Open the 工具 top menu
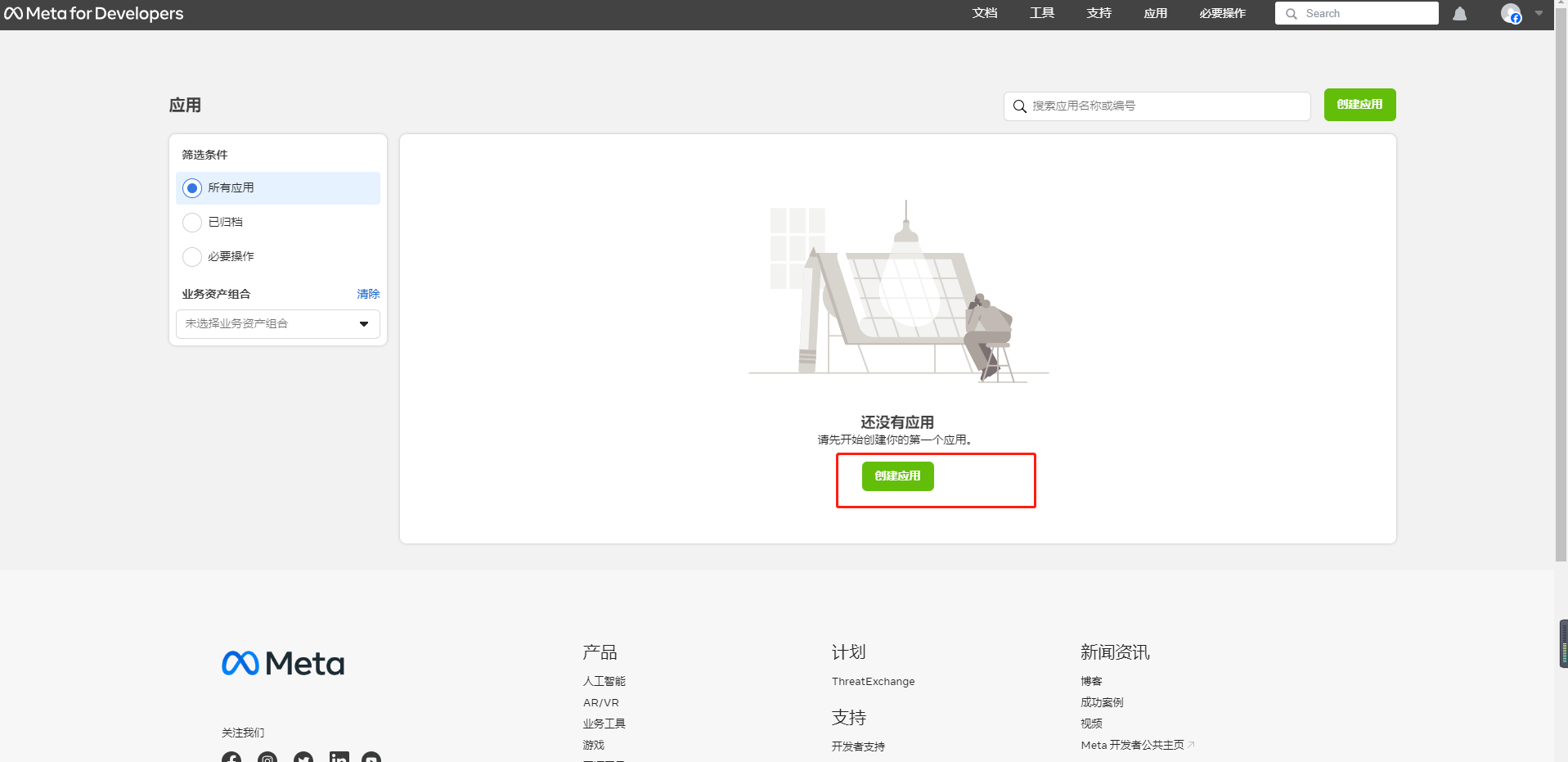 click(x=1042, y=13)
